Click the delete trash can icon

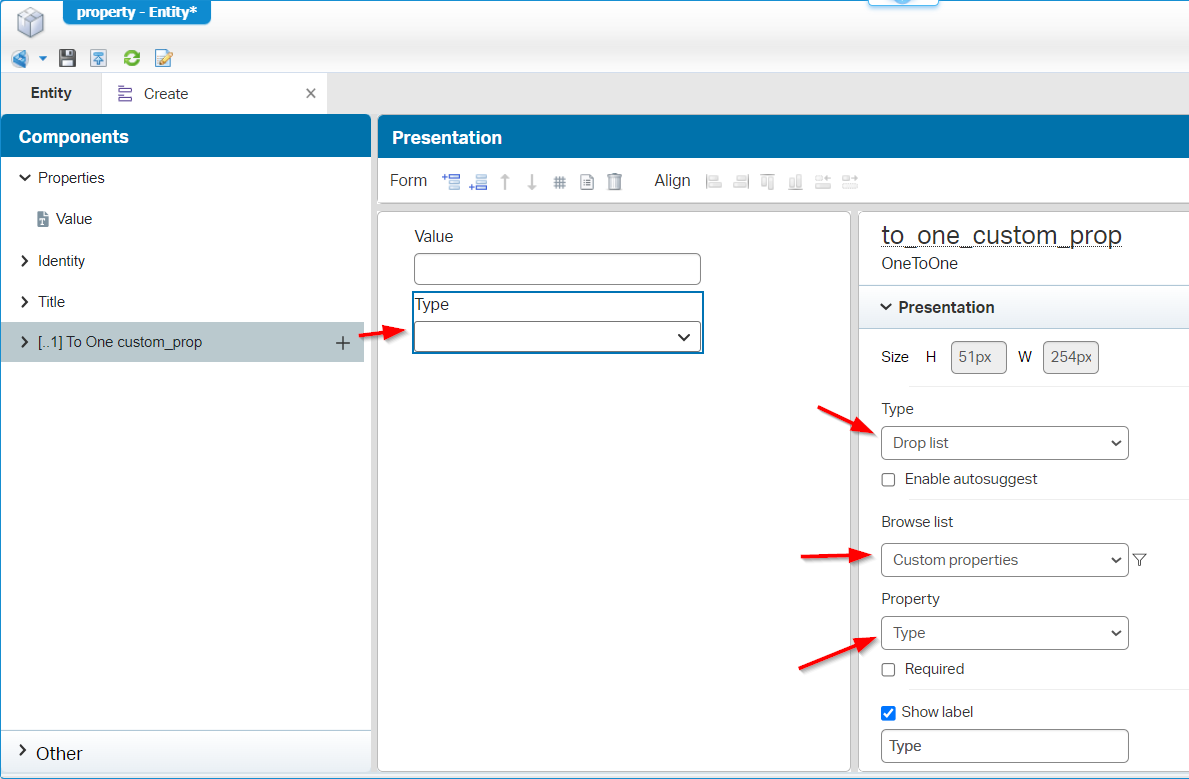pyautogui.click(x=614, y=181)
